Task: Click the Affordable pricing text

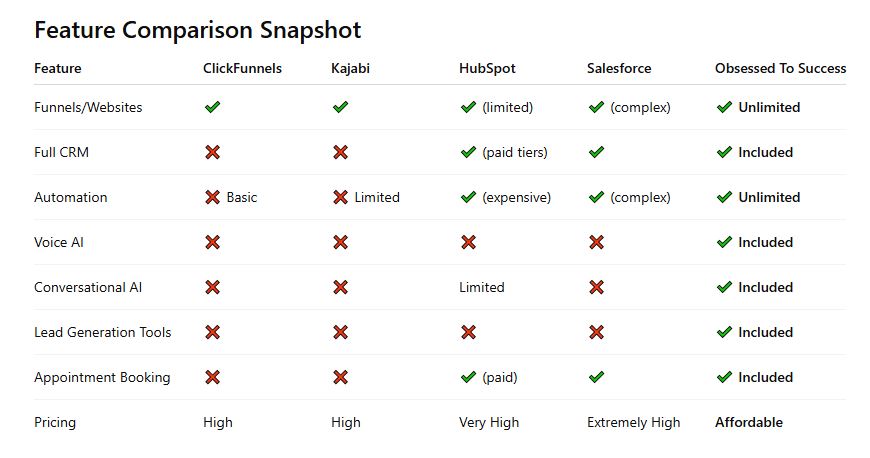Action: [748, 422]
